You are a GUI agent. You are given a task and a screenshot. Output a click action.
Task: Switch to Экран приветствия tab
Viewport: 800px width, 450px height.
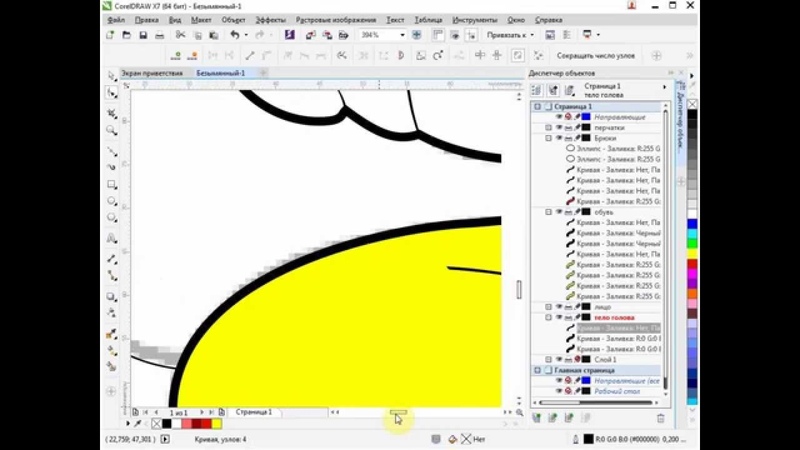tap(152, 73)
